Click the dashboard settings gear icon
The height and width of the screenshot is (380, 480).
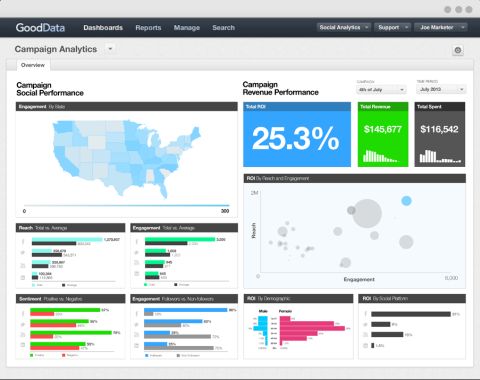click(x=458, y=50)
